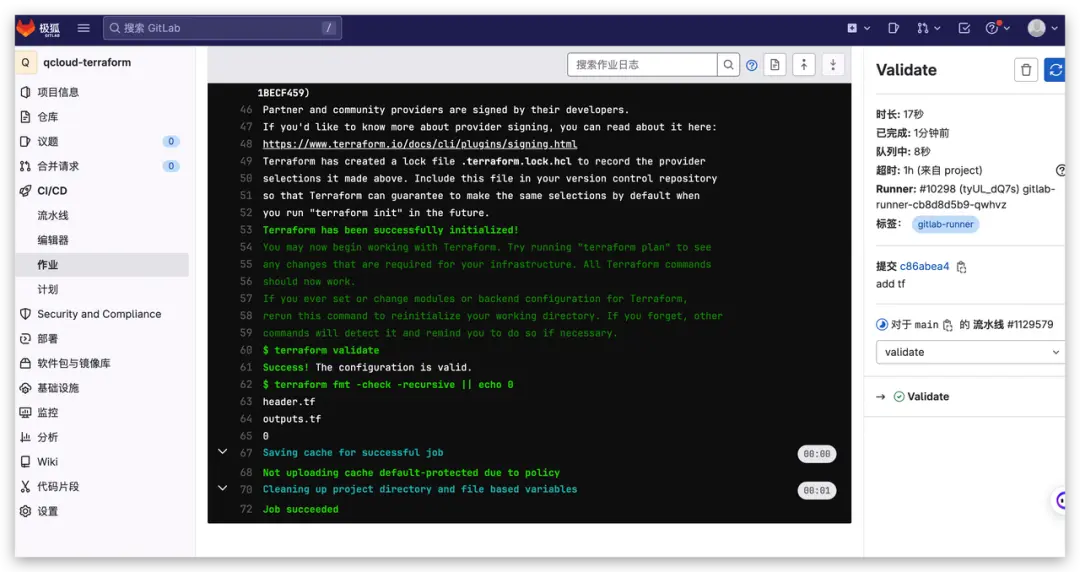Image resolution: width=1080 pixels, height=572 pixels.
Task: Open pipeline #1129579 link
Action: 1030,325
